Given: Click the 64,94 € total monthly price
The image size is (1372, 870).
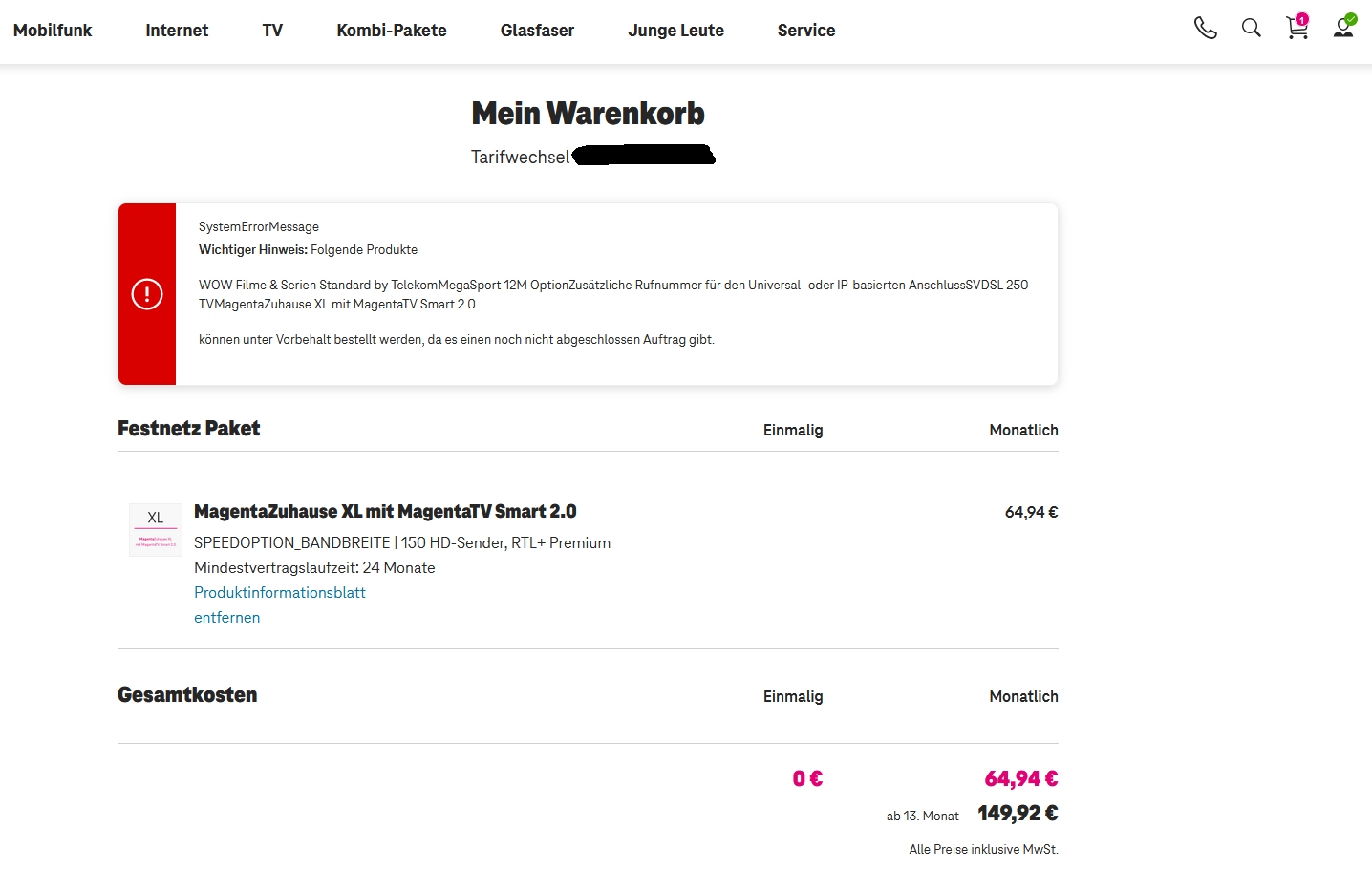Looking at the screenshot, I should [1021, 778].
